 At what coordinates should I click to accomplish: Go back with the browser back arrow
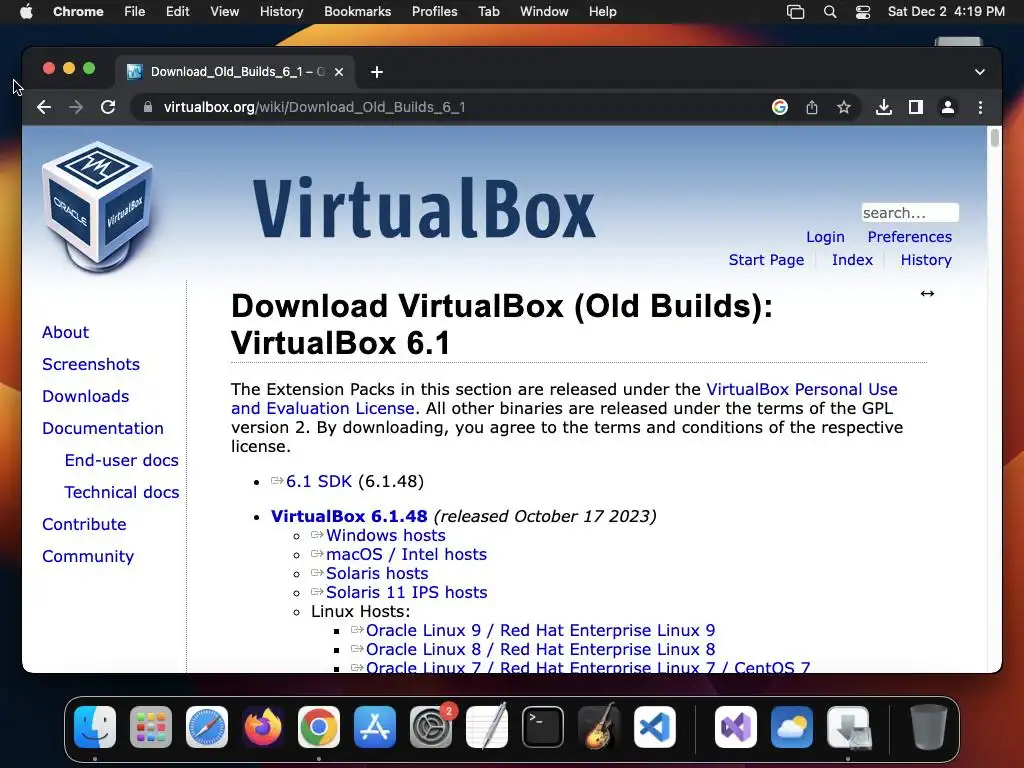click(x=44, y=107)
